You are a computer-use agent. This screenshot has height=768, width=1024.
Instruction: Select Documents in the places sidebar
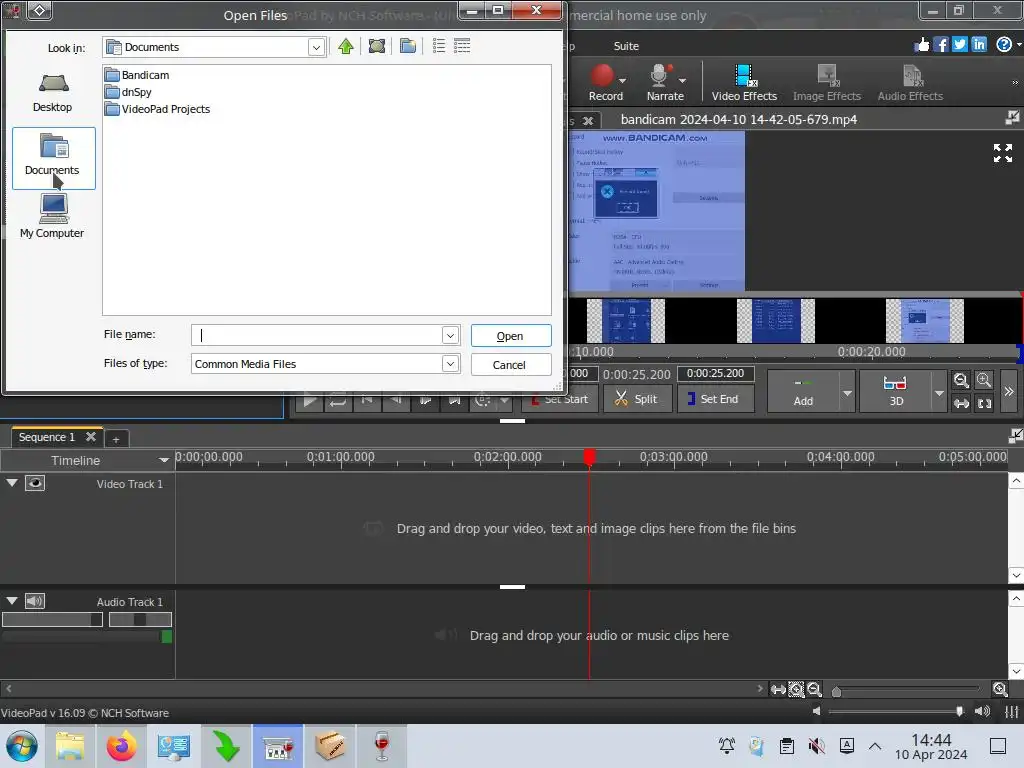54,158
